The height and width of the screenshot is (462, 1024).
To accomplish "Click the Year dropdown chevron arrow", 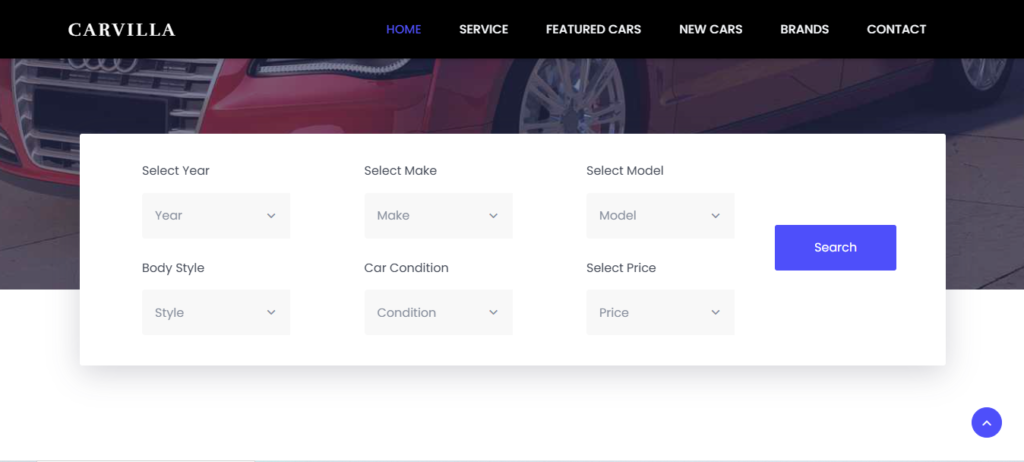I will click(271, 216).
